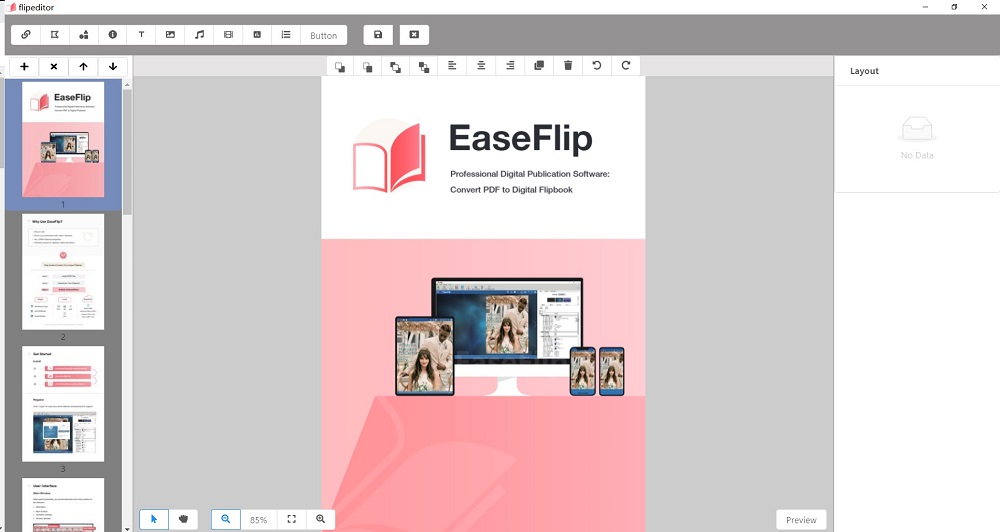Zoom out using the minus magnifier
Viewport: 1000px width, 532px height.
(226, 519)
